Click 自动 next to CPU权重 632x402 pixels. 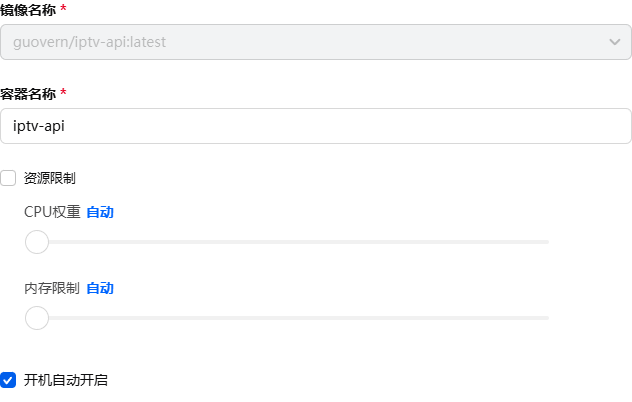pos(100,212)
